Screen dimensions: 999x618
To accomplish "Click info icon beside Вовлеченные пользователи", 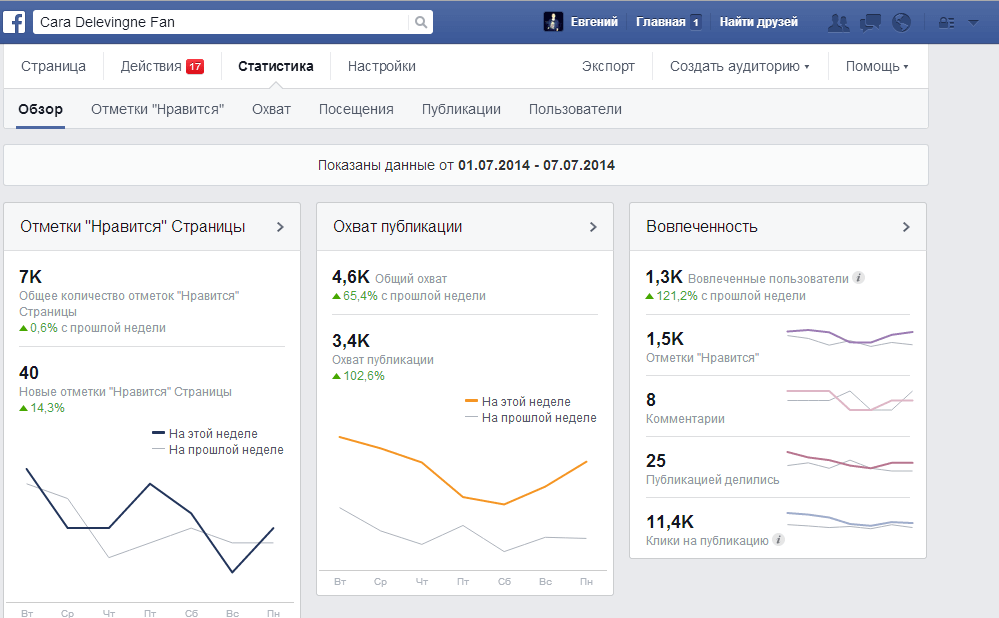I will pos(858,278).
